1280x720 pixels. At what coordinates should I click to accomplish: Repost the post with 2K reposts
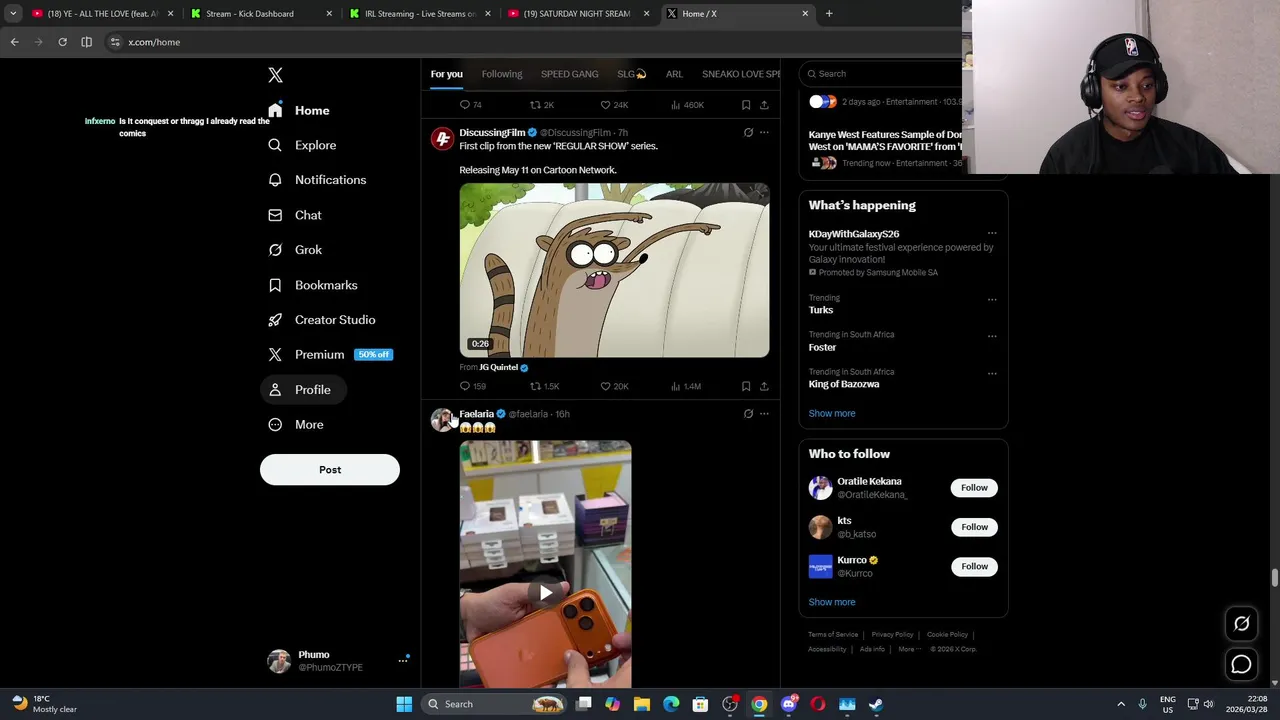pos(542,105)
